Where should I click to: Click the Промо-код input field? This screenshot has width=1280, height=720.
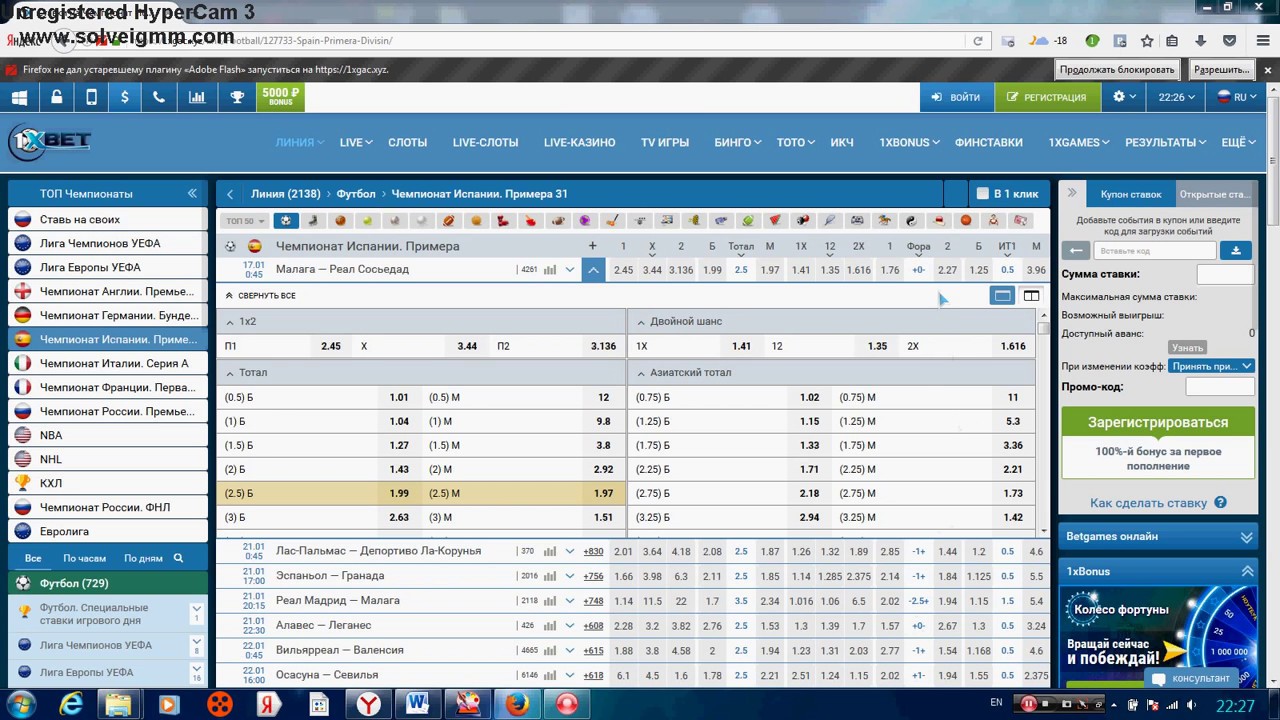pos(1219,387)
